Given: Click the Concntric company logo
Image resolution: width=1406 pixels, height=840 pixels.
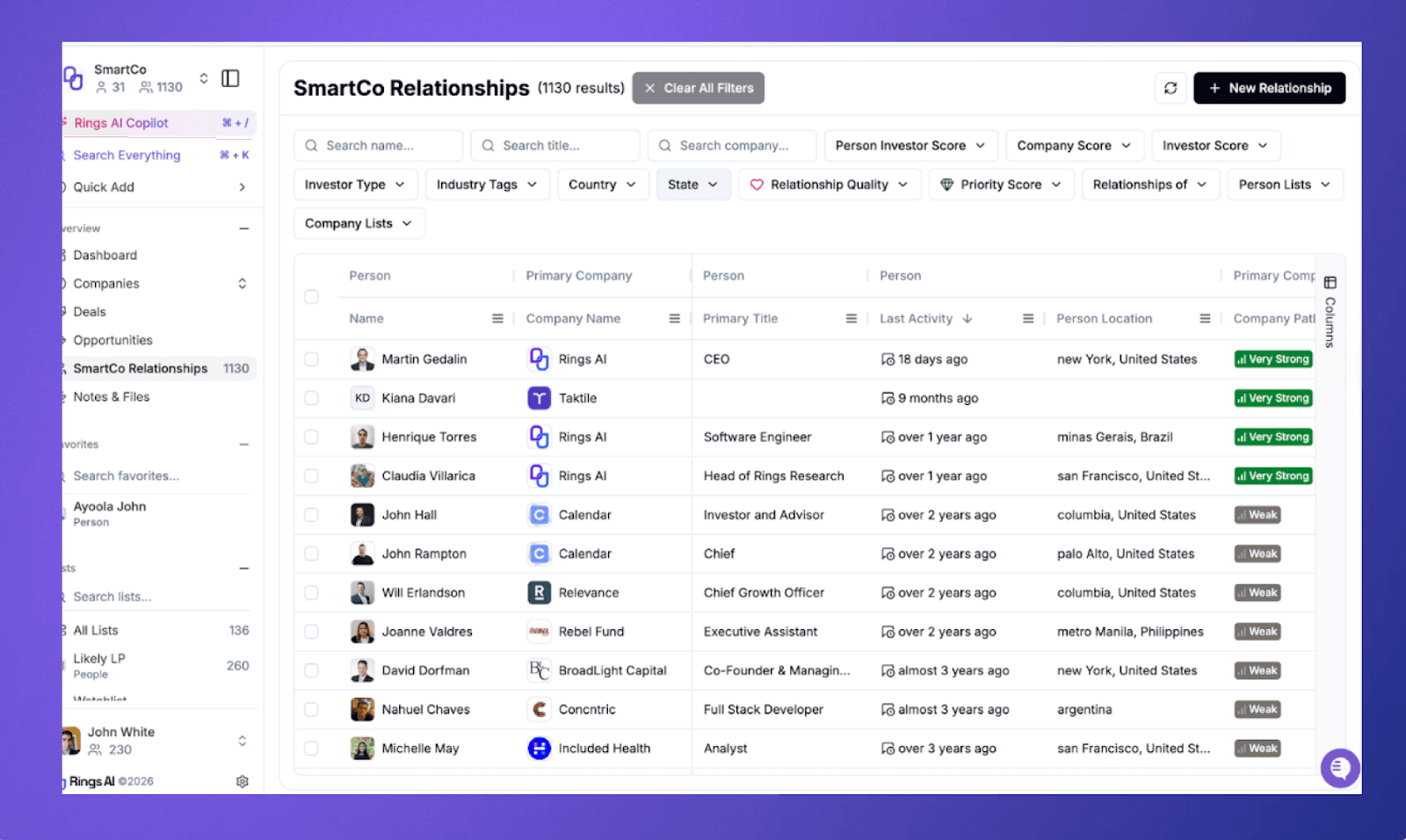Looking at the screenshot, I should pos(539,709).
